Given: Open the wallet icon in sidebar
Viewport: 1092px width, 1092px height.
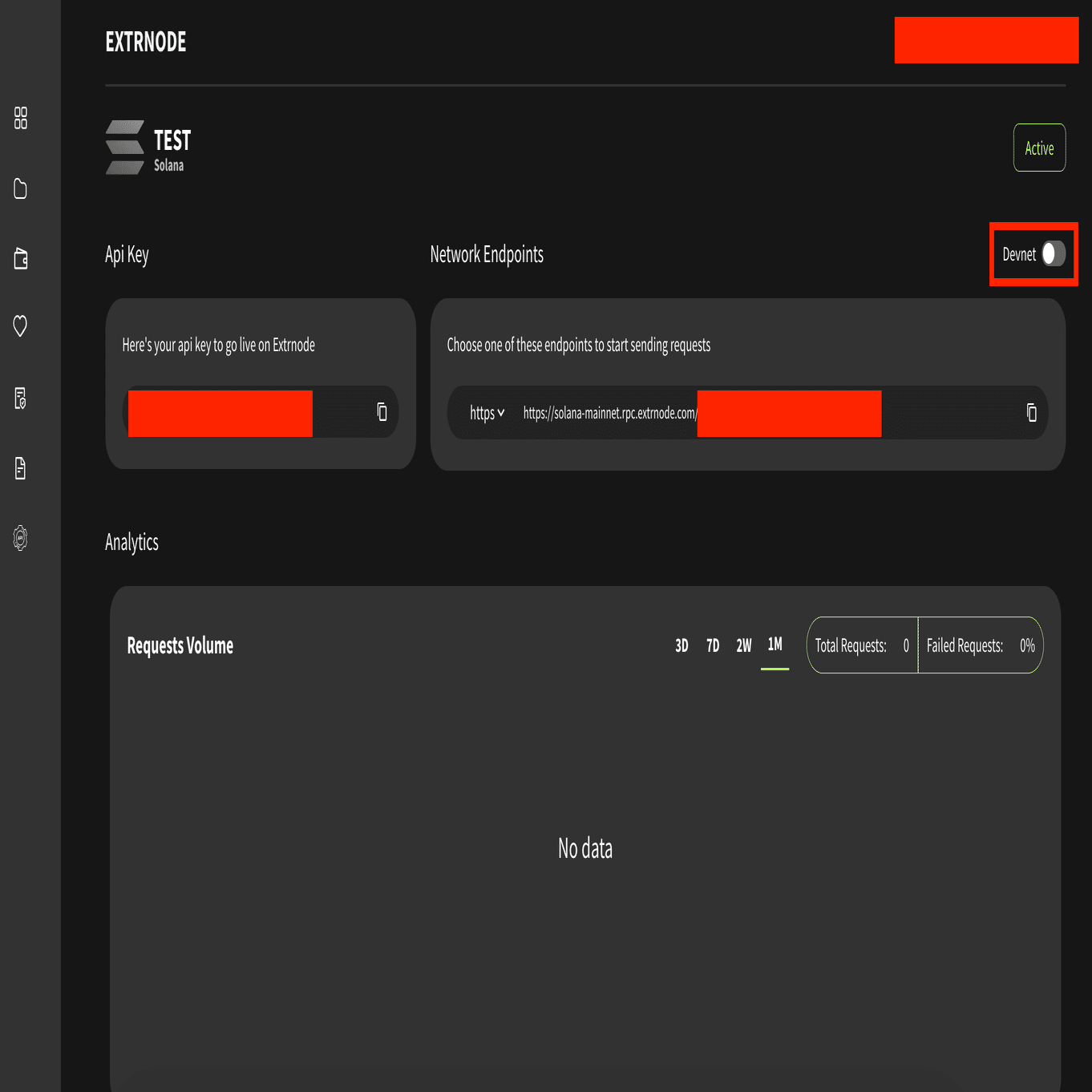Looking at the screenshot, I should click(21, 258).
